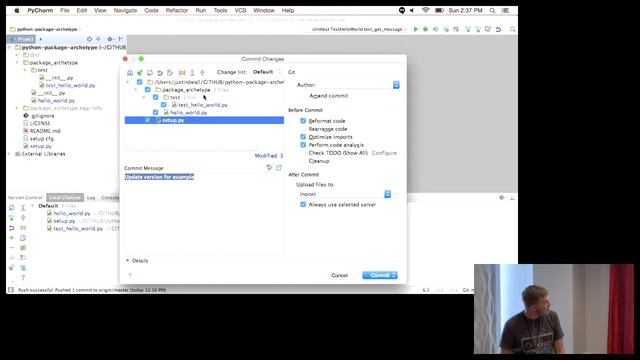Click the green Run button in toolbar
640x360 pixels.
click(x=416, y=29)
